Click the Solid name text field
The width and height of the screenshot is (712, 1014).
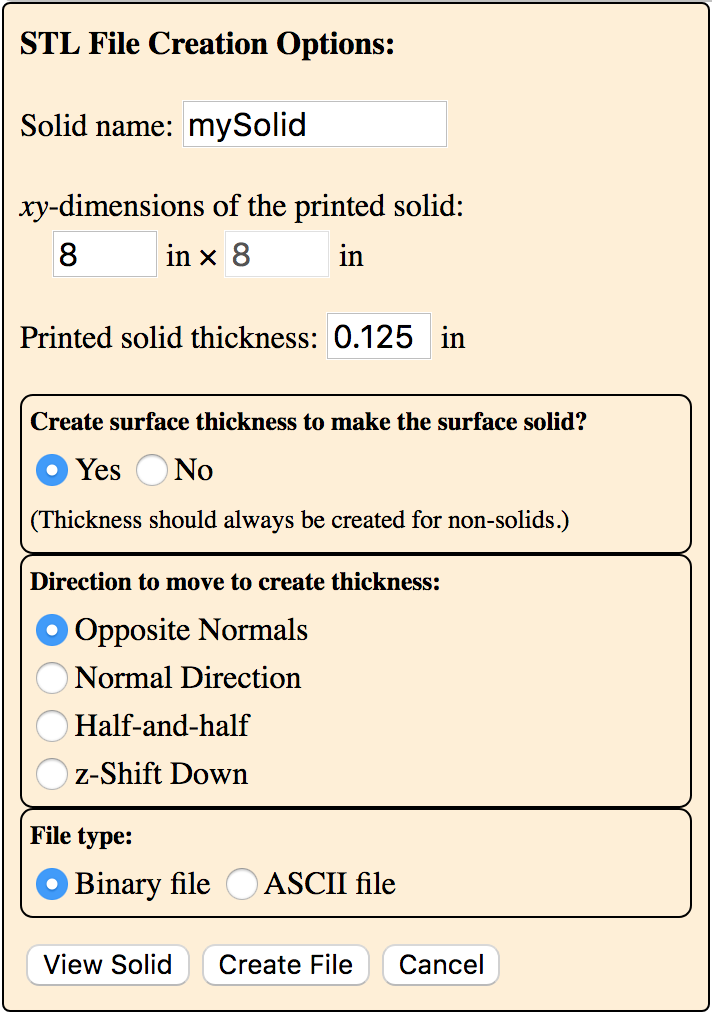[x=314, y=124]
